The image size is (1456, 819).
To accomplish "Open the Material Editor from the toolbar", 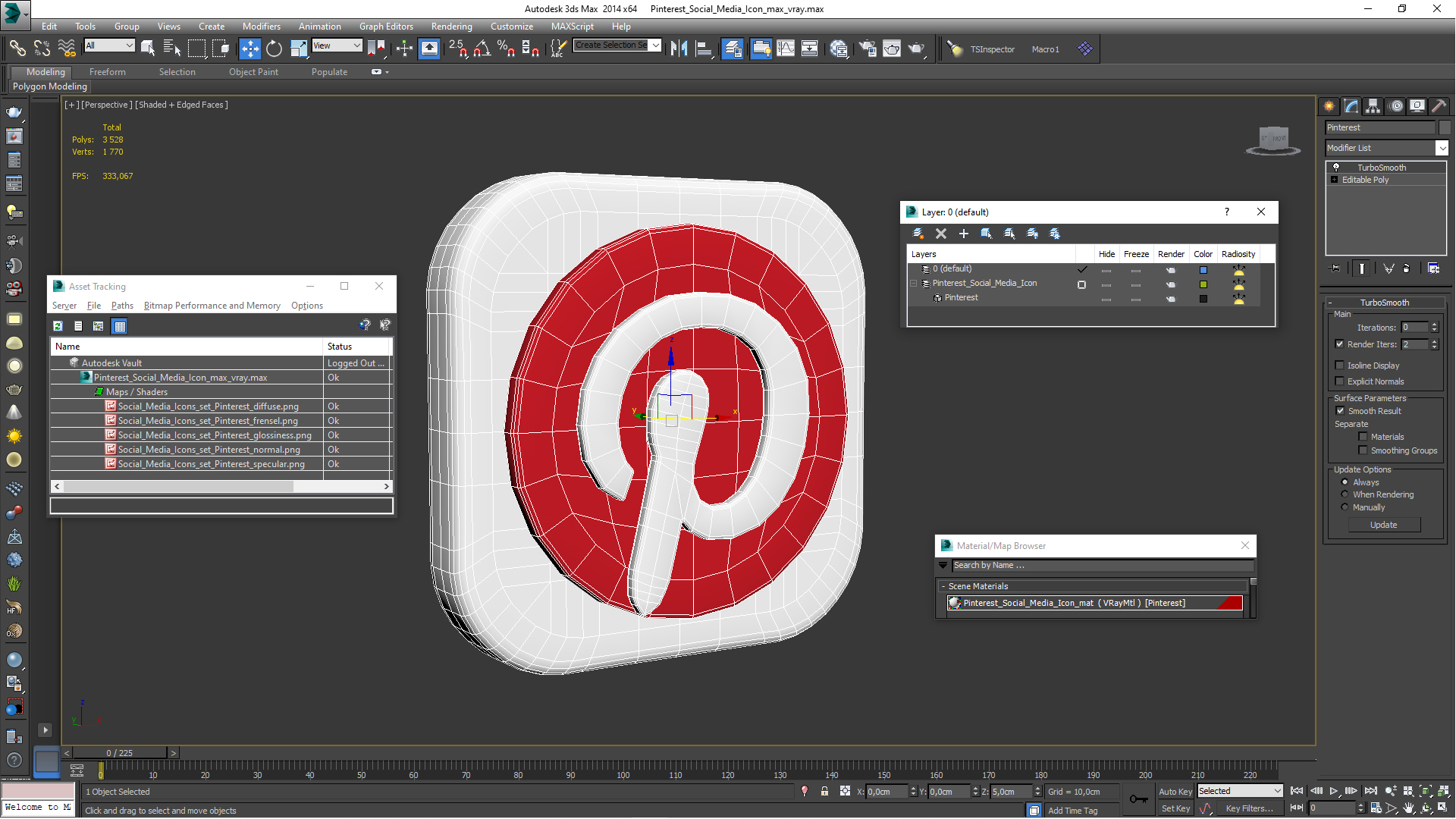I will pos(839,49).
